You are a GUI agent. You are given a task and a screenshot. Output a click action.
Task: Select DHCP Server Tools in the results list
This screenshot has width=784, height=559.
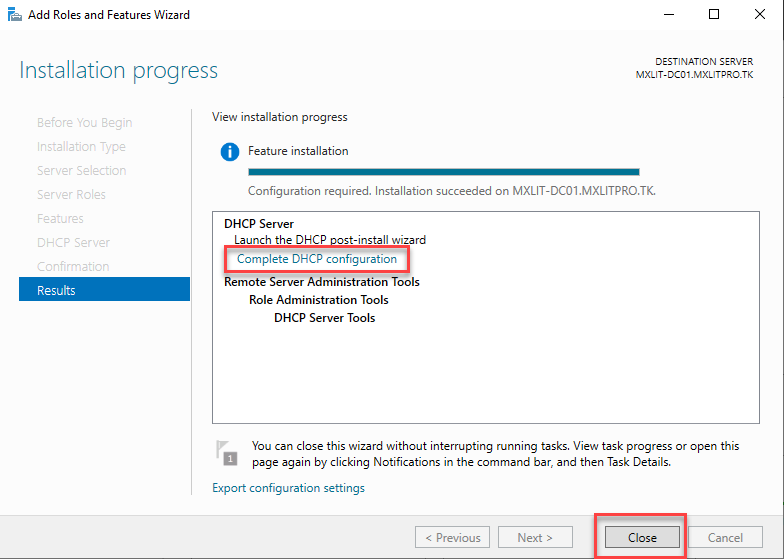point(324,318)
